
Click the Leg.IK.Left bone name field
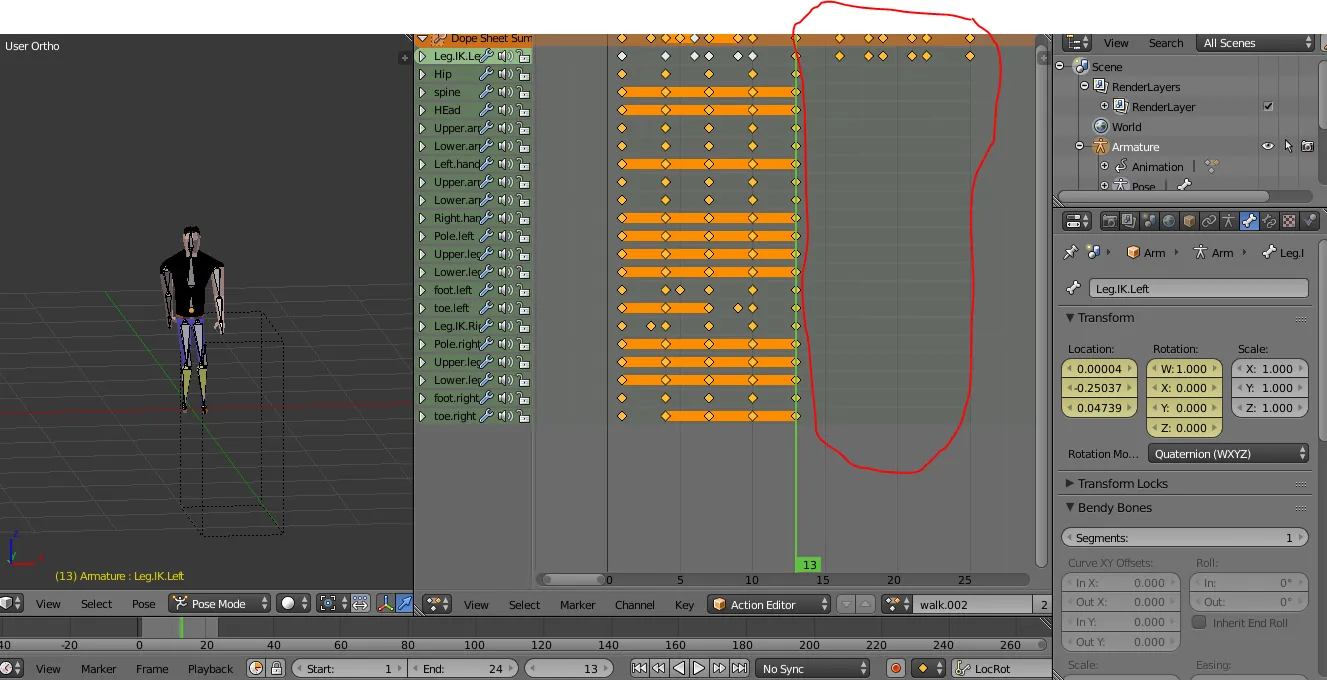click(1198, 288)
